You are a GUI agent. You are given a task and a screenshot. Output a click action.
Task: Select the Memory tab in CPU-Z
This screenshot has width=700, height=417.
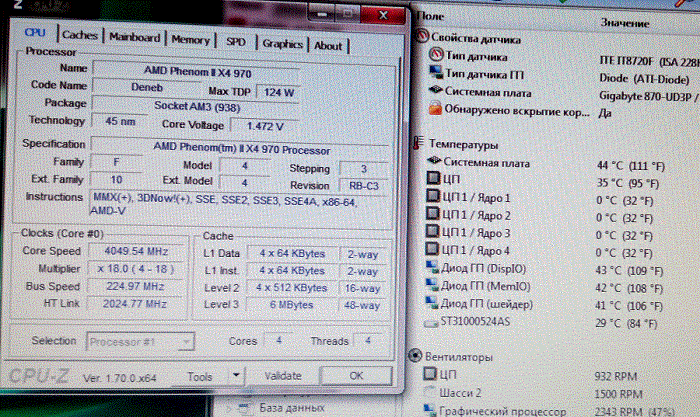(191, 40)
